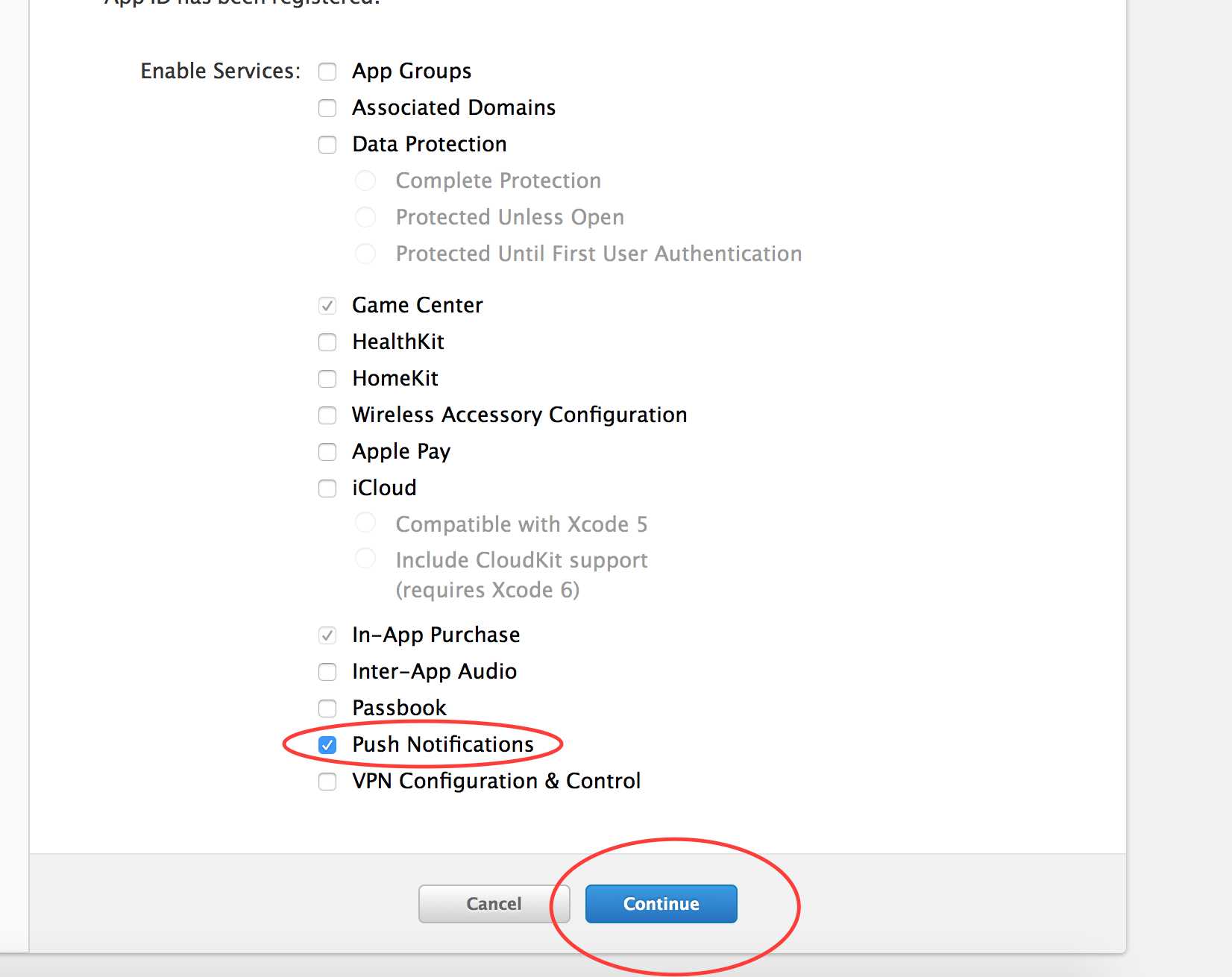Choose Protected Unless Open option
The height and width of the screenshot is (977, 1232).
(x=365, y=217)
